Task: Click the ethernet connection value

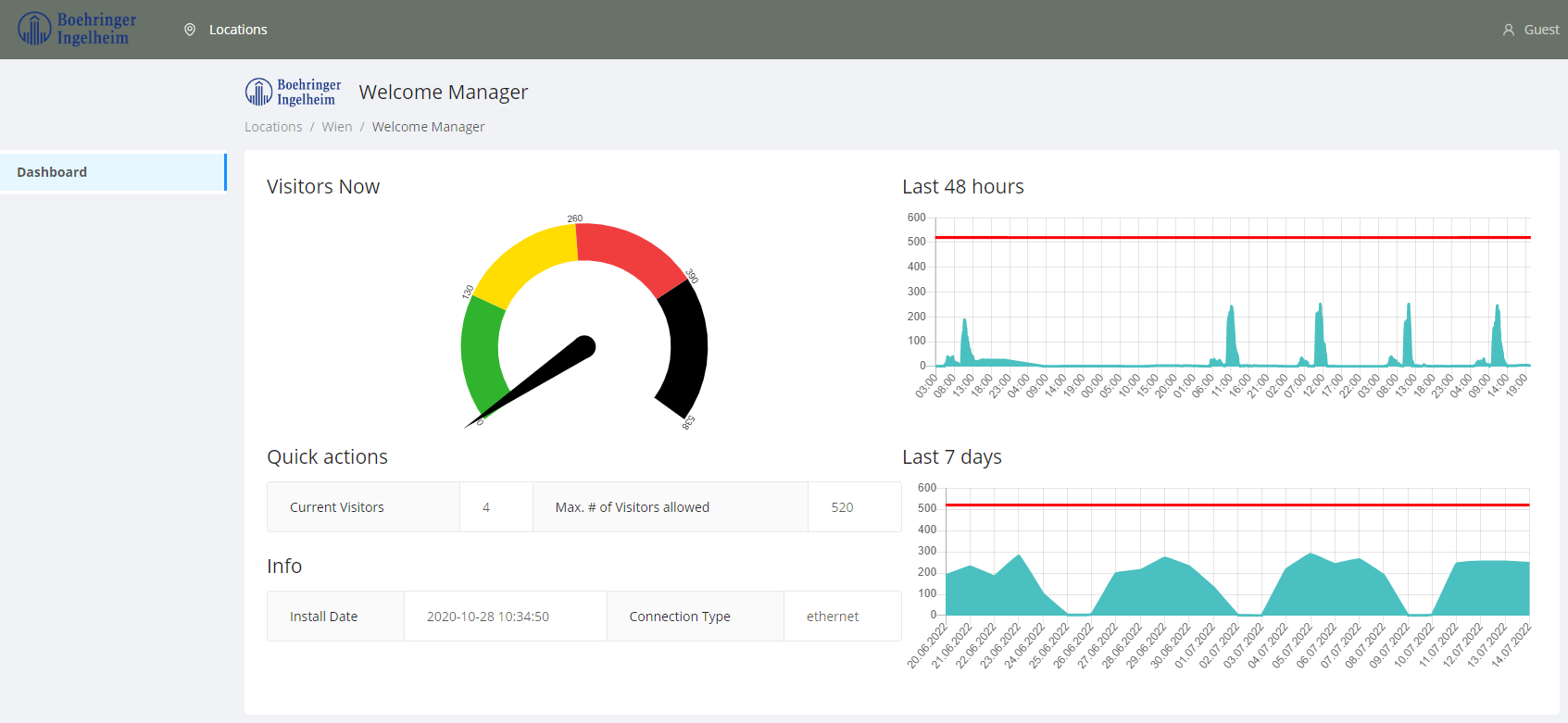Action: [x=833, y=617]
